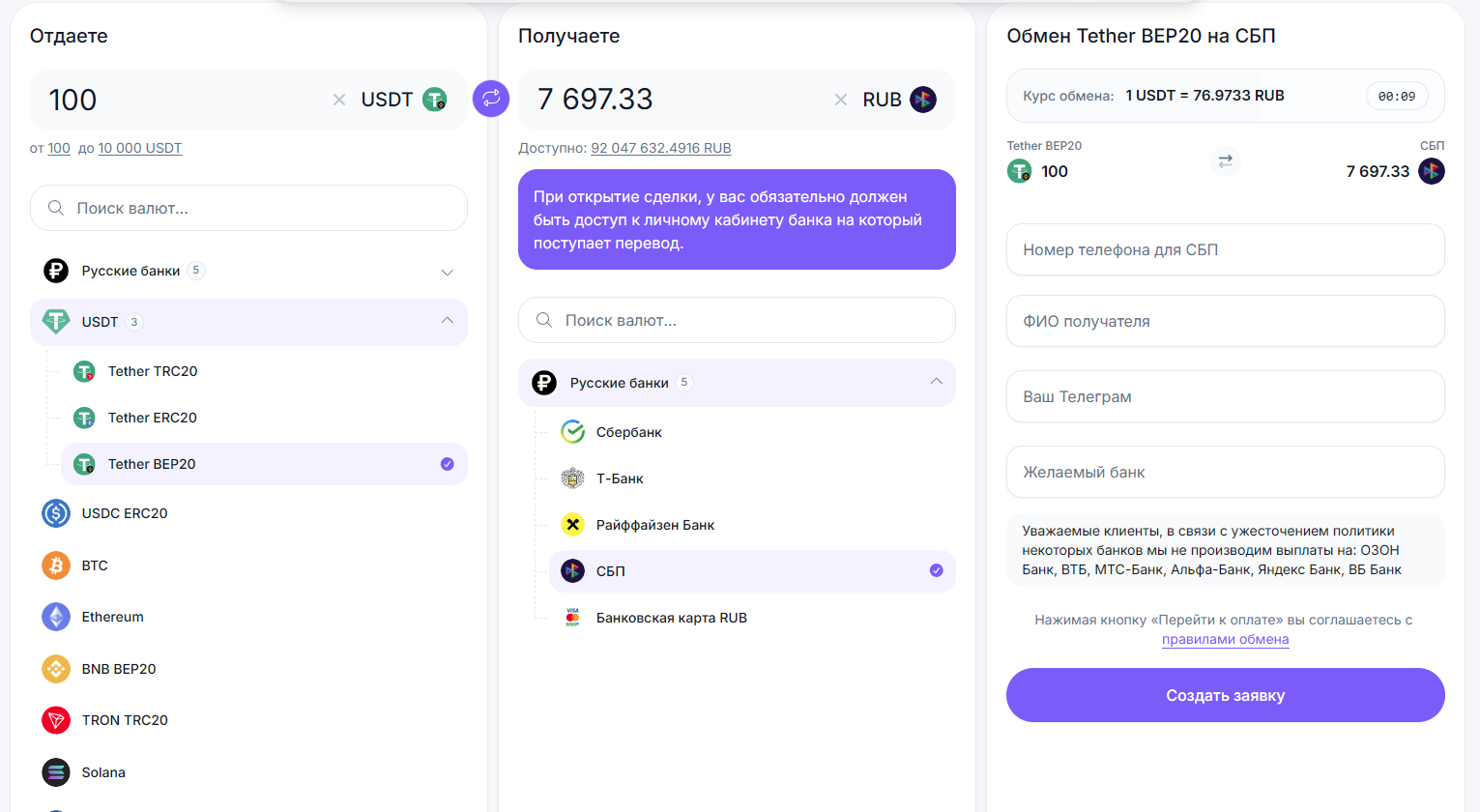The image size is (1480, 812).
Task: Click the red TRON TRC20 icon
Action: pyautogui.click(x=56, y=720)
